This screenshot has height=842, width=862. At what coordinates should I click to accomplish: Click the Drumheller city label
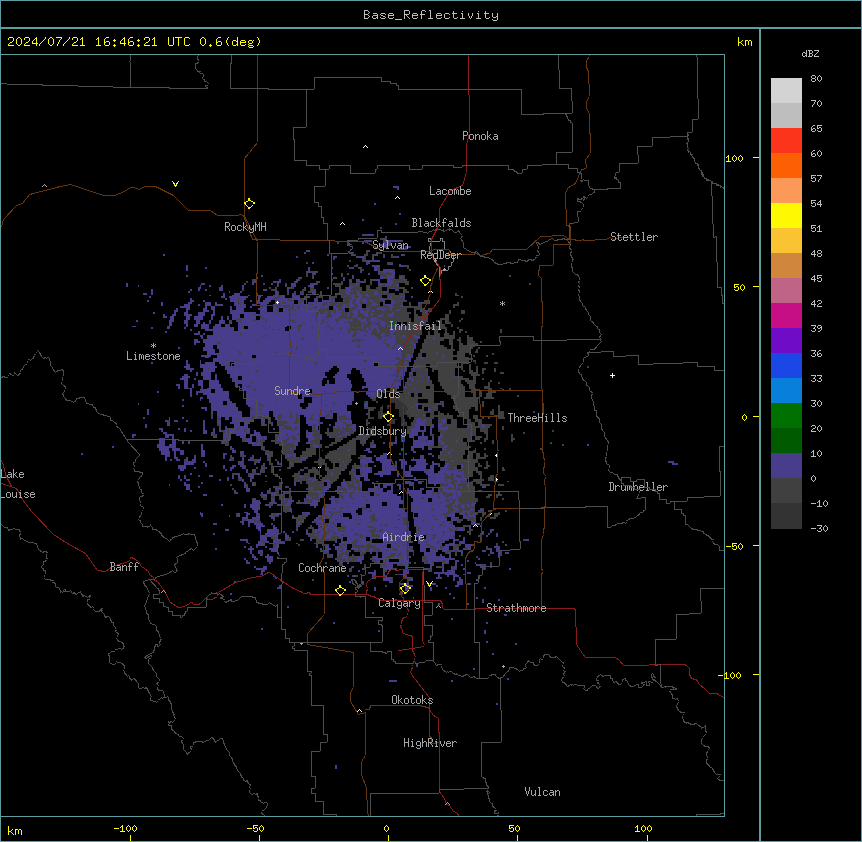coord(638,487)
